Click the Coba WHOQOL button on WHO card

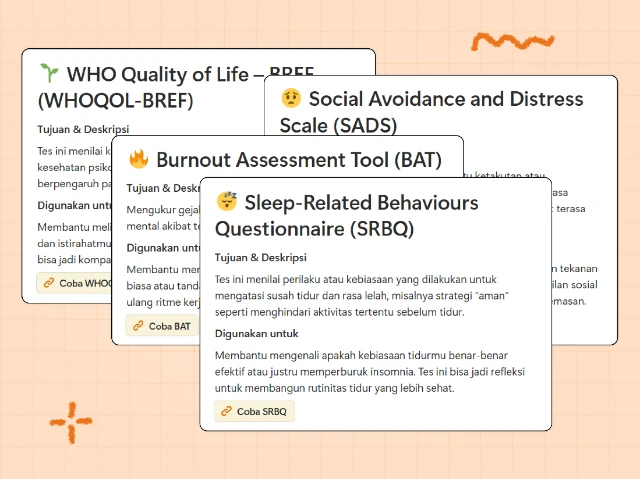click(74, 283)
